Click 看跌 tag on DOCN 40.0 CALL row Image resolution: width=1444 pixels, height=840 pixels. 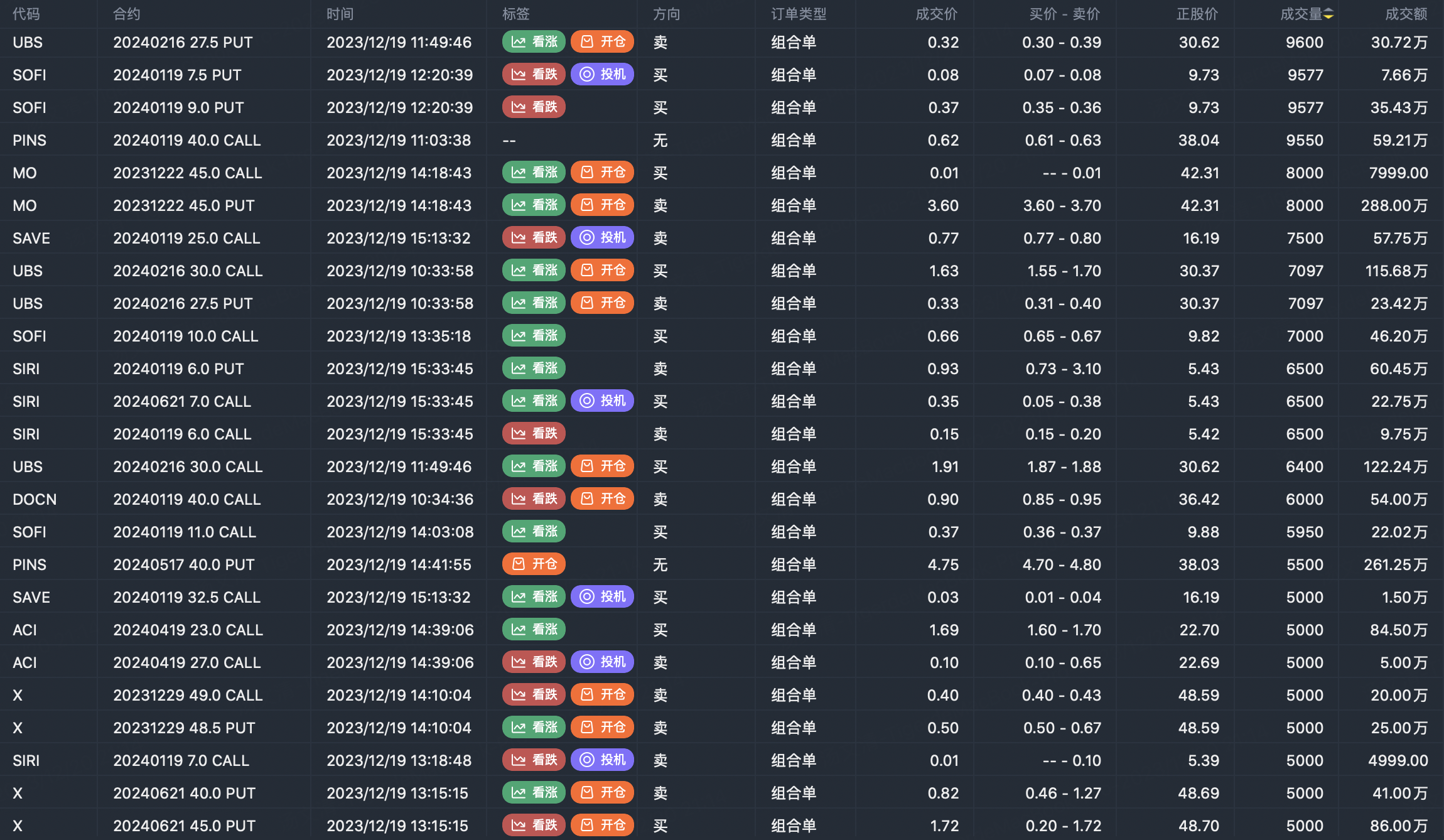534,499
